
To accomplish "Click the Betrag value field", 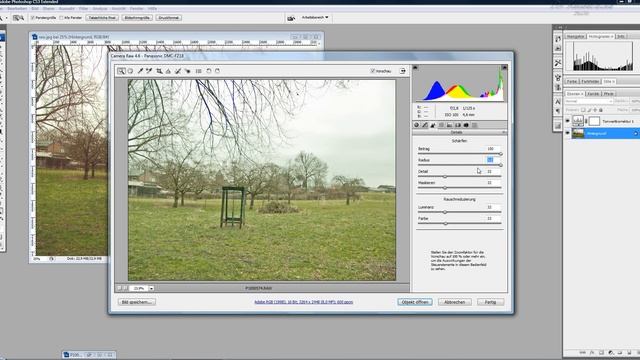I will click(492, 149).
